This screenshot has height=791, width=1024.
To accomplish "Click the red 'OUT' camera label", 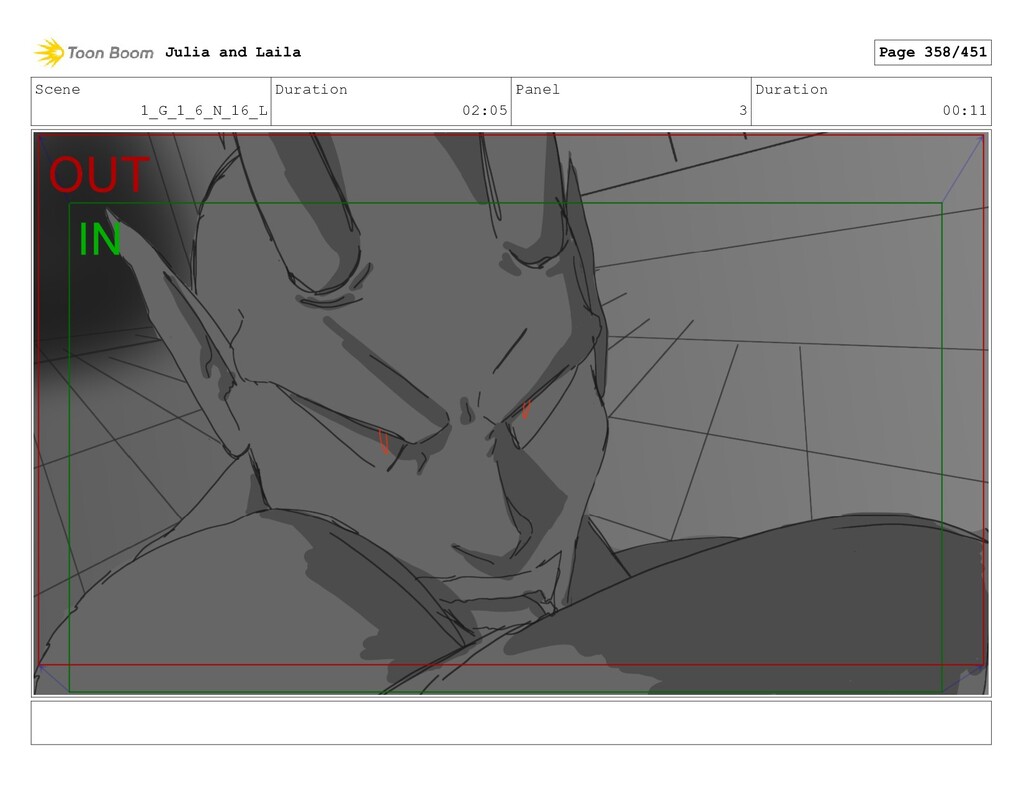I will pyautogui.click(x=99, y=174).
